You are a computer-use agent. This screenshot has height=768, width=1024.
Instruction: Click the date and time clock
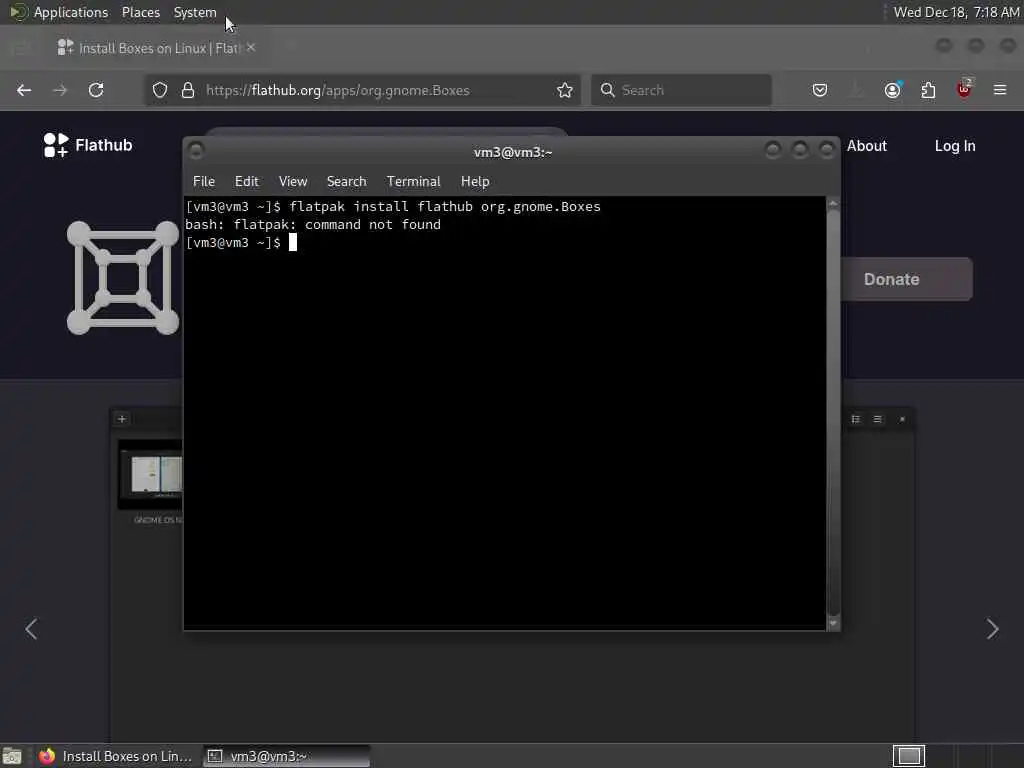[956, 12]
